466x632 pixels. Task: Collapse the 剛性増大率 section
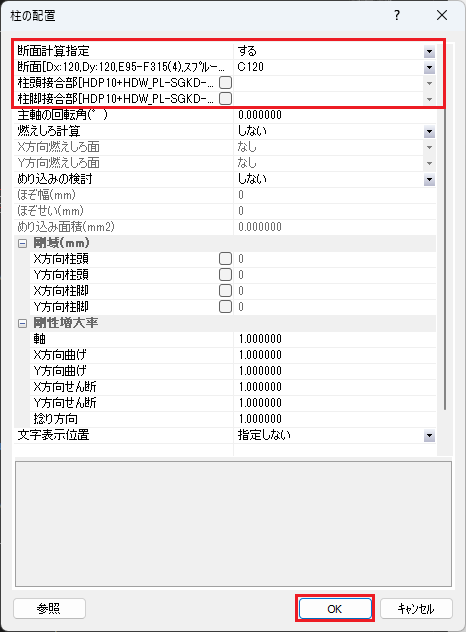(23, 323)
